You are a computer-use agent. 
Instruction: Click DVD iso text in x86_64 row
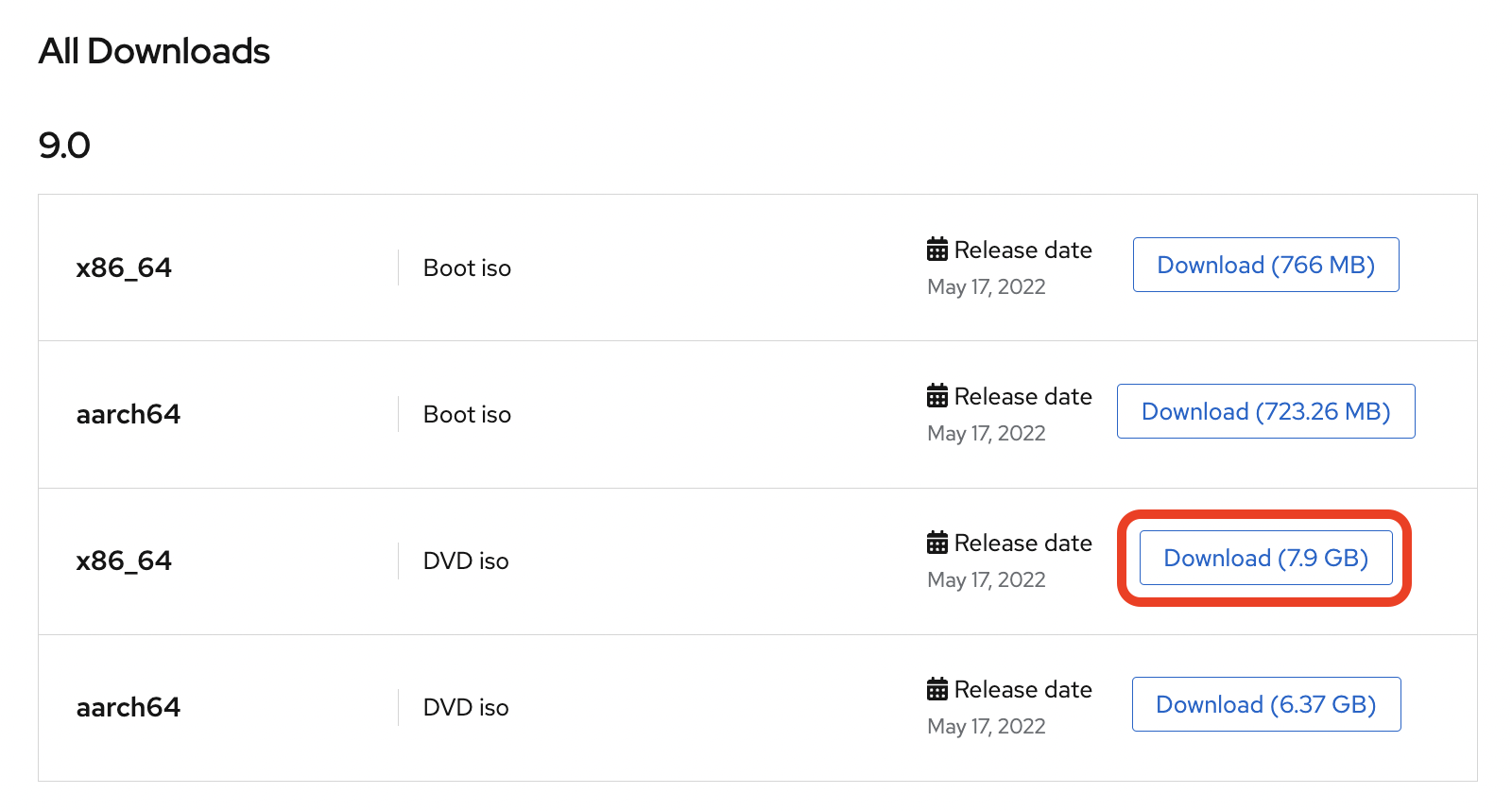pos(466,561)
